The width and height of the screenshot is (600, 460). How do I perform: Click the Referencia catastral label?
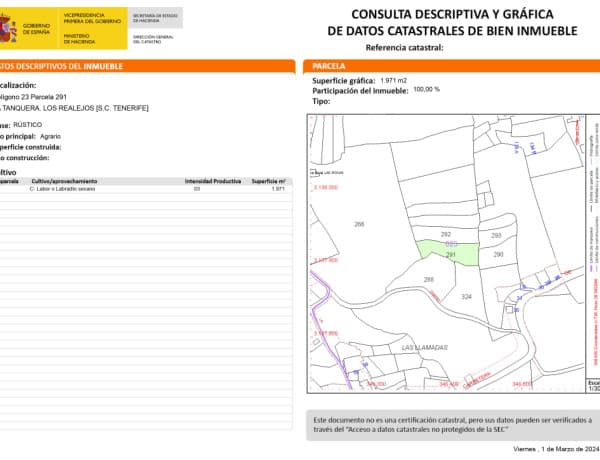point(404,48)
